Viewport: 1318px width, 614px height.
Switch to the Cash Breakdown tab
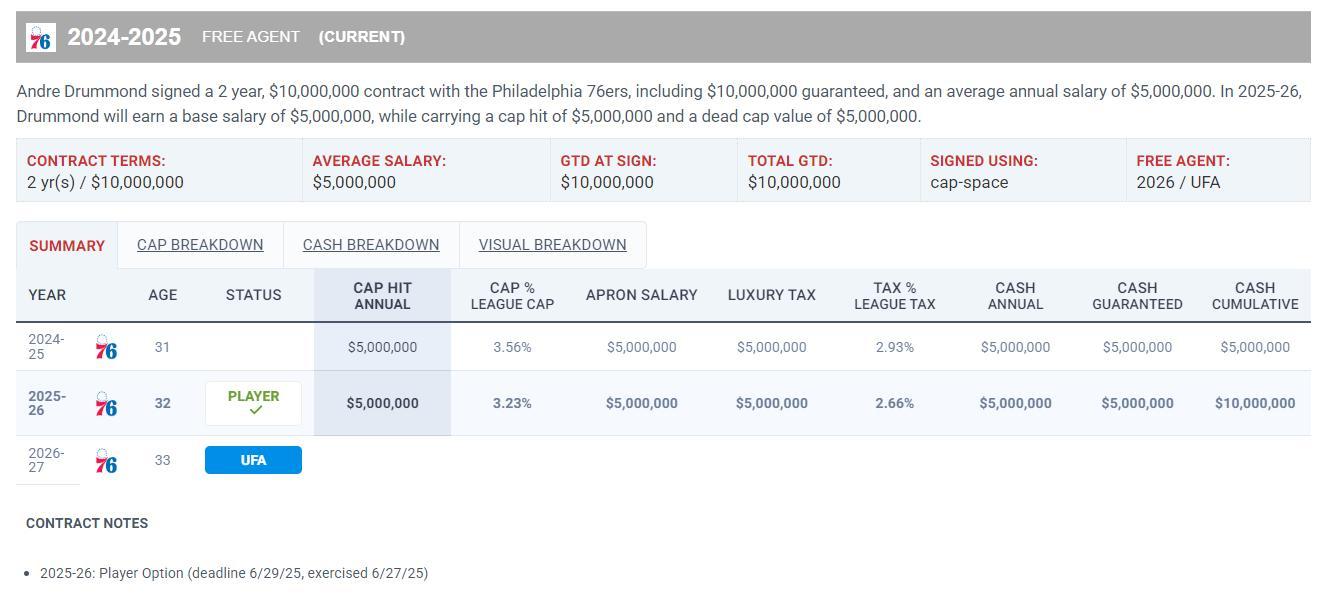371,245
